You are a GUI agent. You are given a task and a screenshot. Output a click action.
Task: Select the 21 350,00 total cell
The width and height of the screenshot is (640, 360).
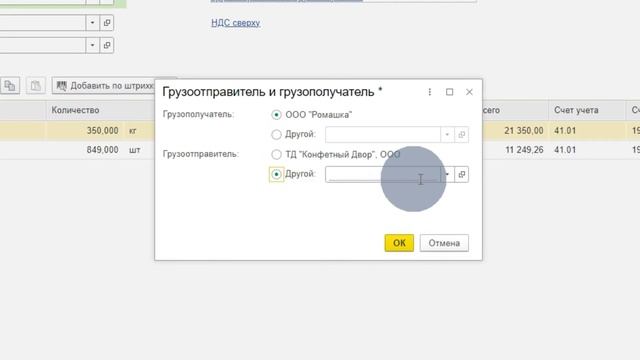[515, 131]
